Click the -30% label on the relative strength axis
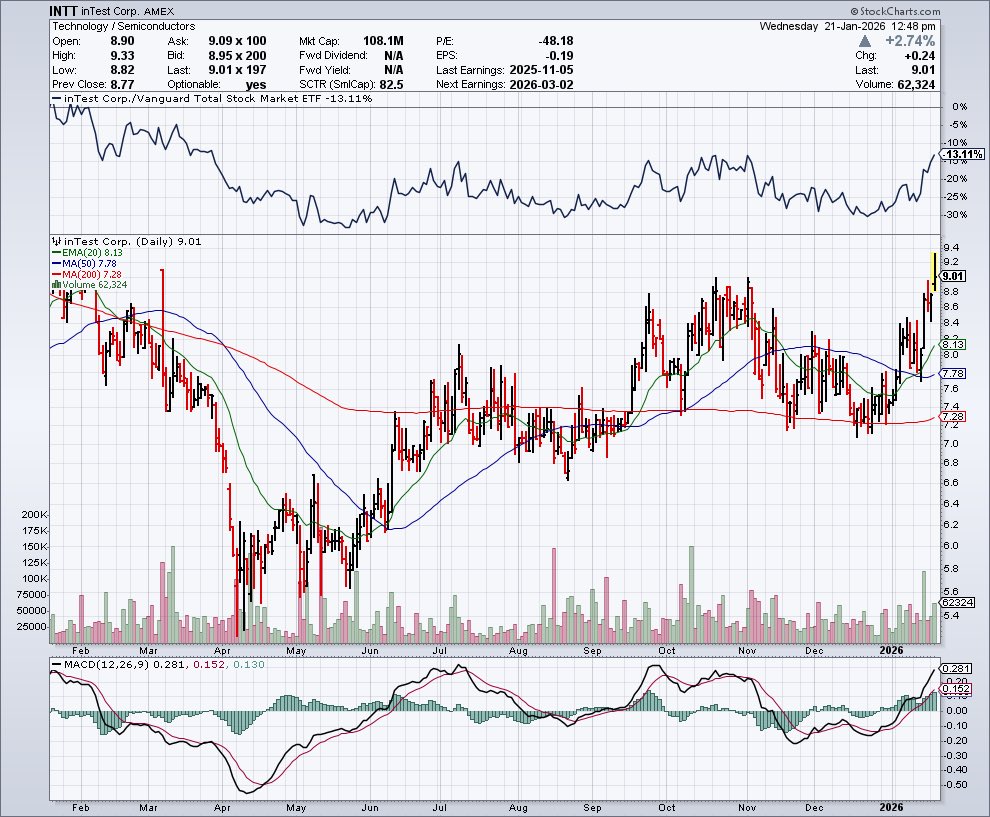 click(956, 215)
